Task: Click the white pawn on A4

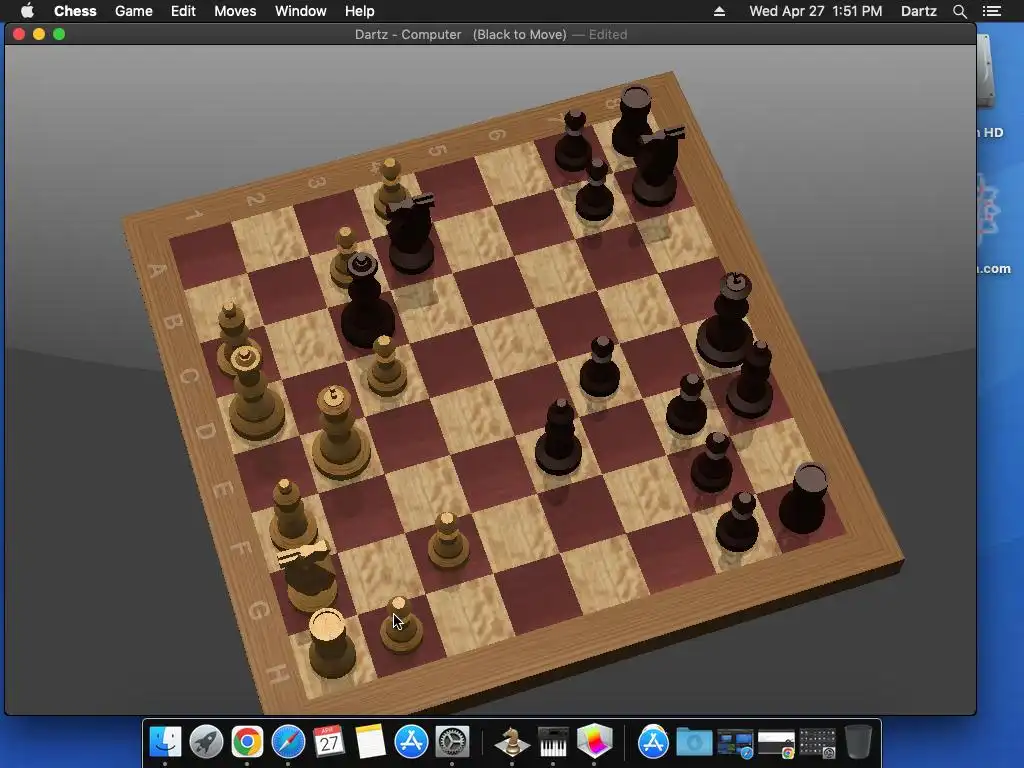Action: point(391,188)
